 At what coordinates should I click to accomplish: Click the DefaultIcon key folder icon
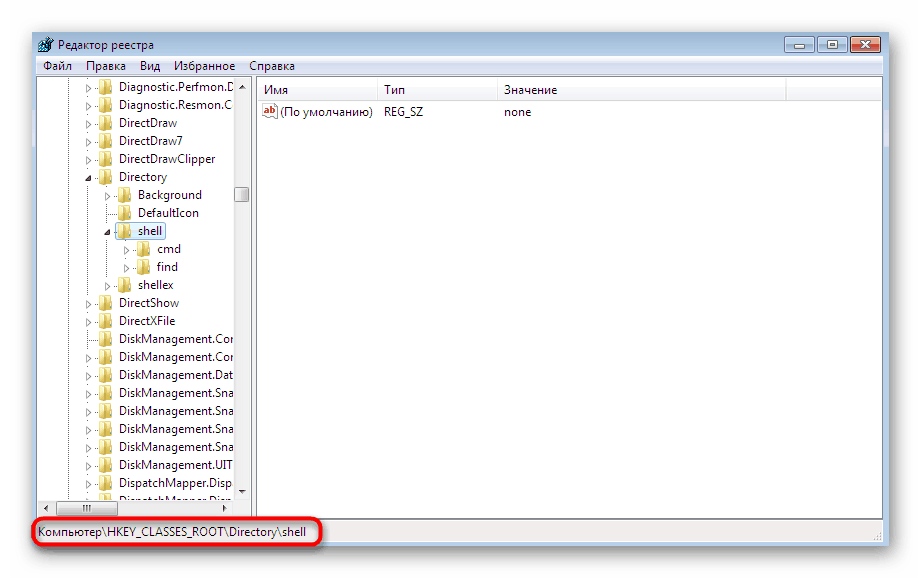(125, 213)
